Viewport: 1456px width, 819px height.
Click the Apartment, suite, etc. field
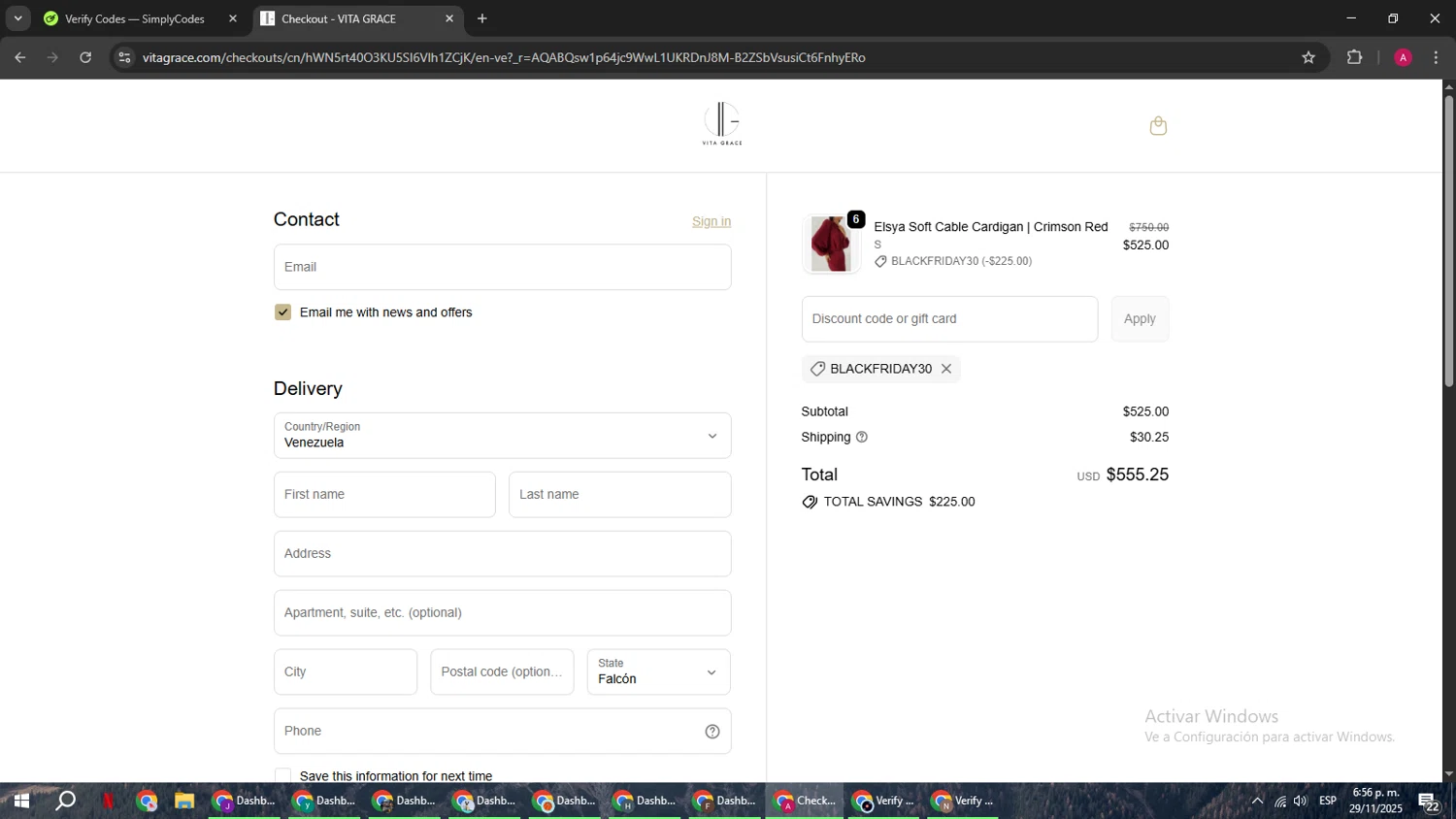point(502,613)
